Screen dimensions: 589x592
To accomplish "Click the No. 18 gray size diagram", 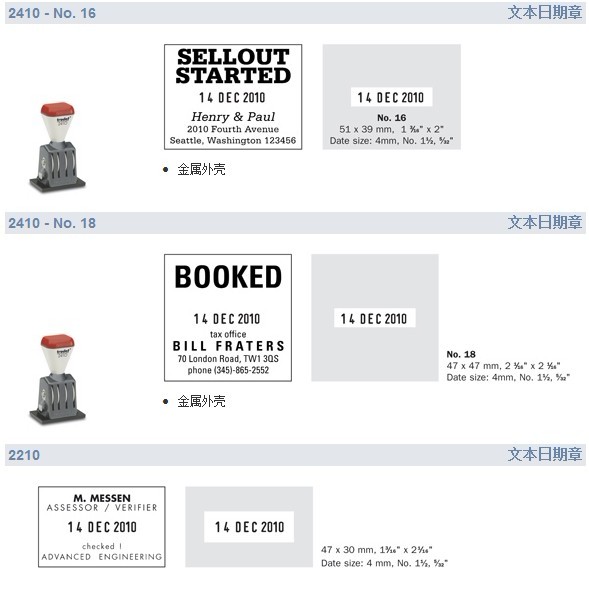I will click(x=375, y=318).
